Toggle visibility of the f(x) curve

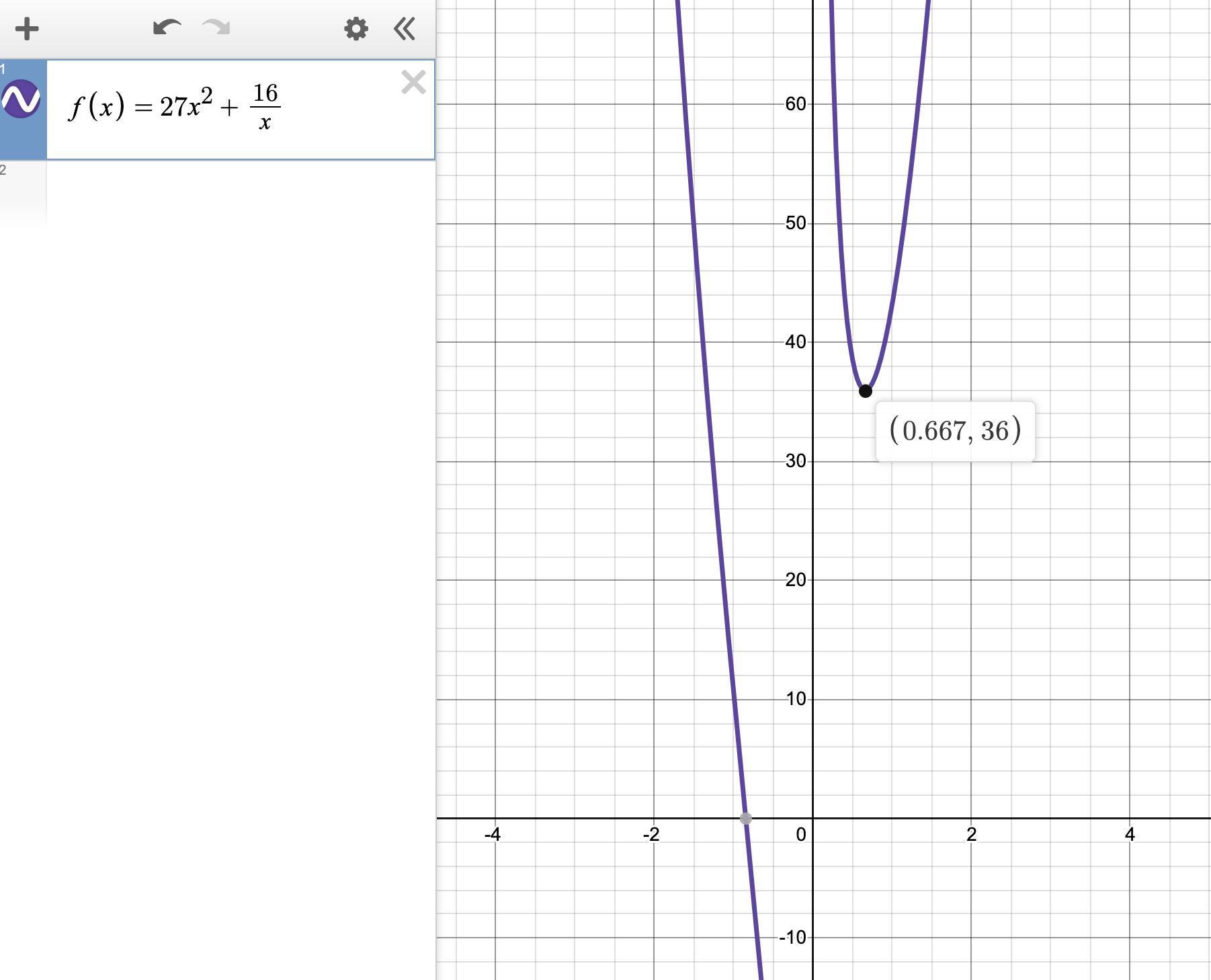[22, 99]
